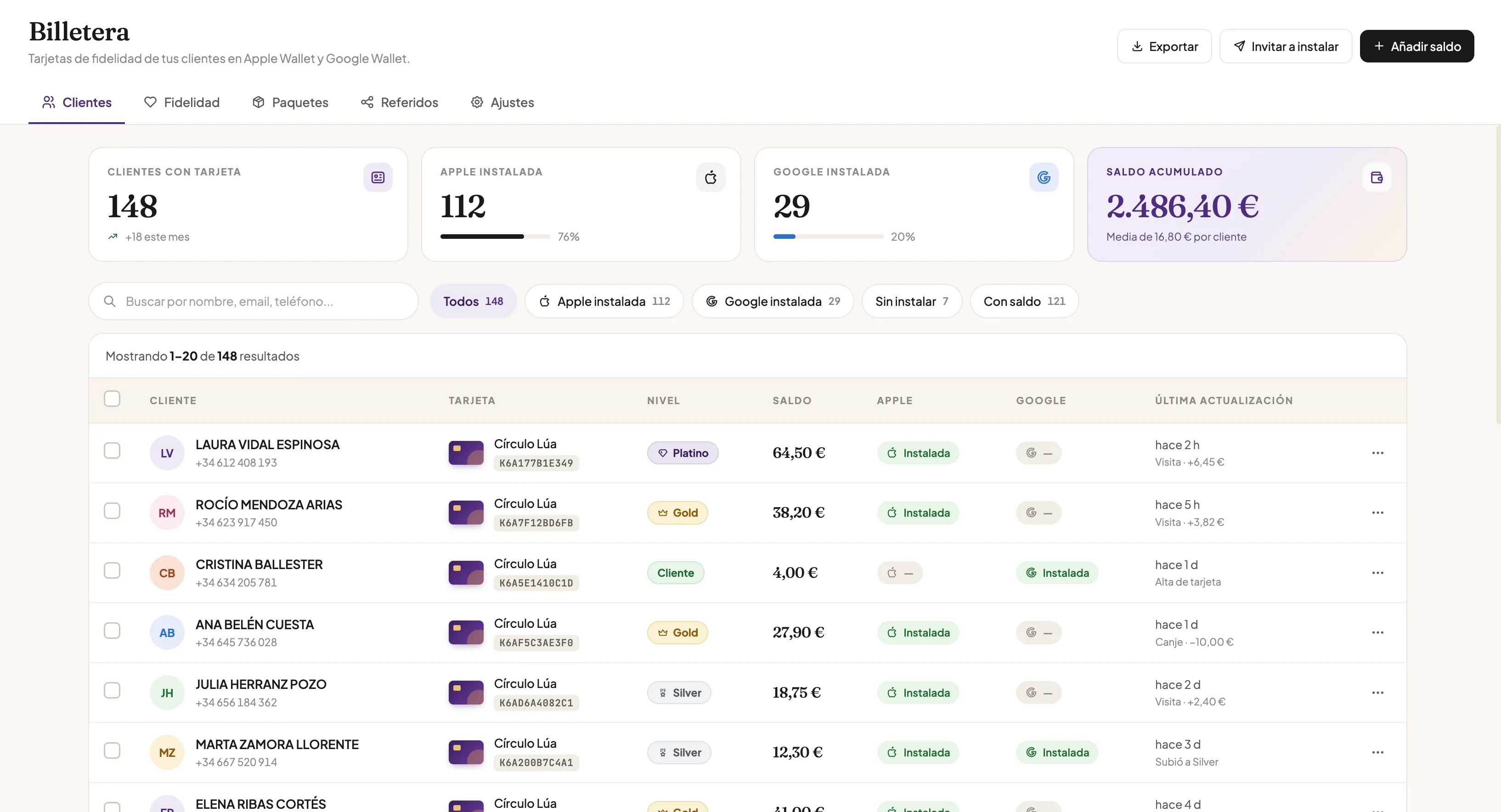Click LV avatar of Laura Vidal Espinosa
1501x812 pixels.
[x=167, y=452]
